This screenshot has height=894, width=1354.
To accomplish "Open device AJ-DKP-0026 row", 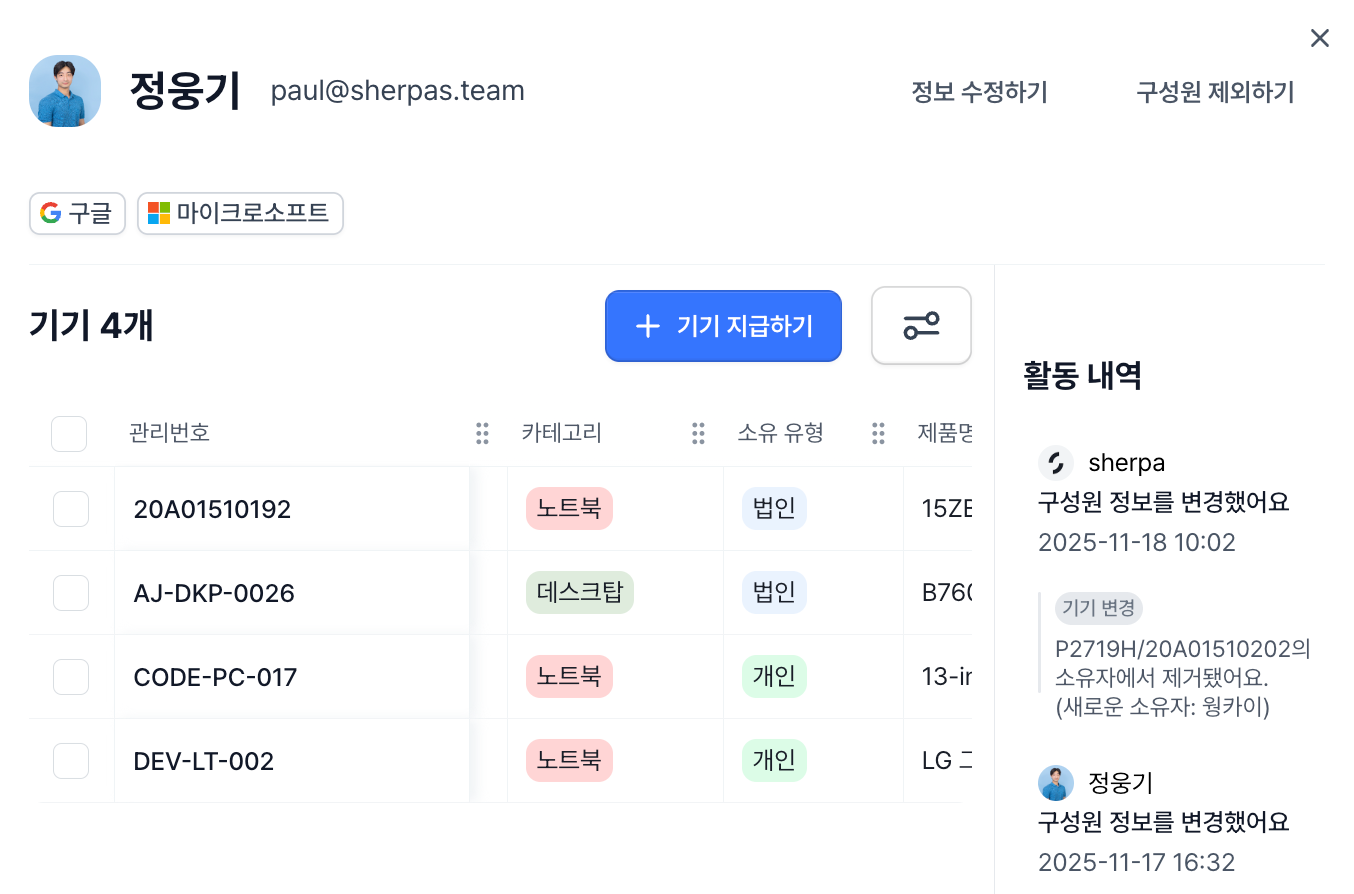I will pos(500,593).
